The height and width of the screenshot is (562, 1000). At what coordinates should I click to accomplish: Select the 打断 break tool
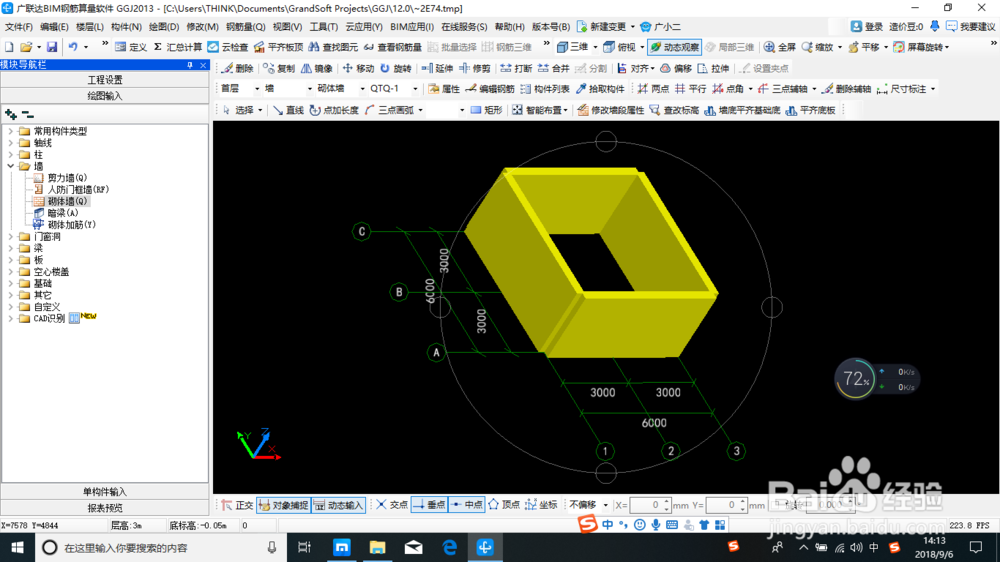click(517, 68)
